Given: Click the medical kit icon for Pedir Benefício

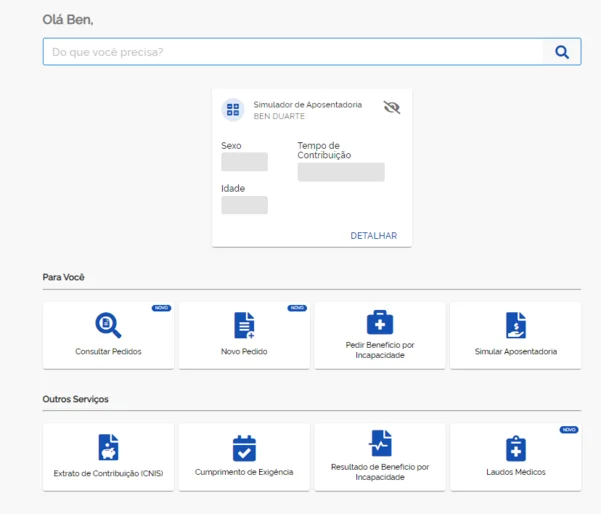Looking at the screenshot, I should pyautogui.click(x=380, y=322).
